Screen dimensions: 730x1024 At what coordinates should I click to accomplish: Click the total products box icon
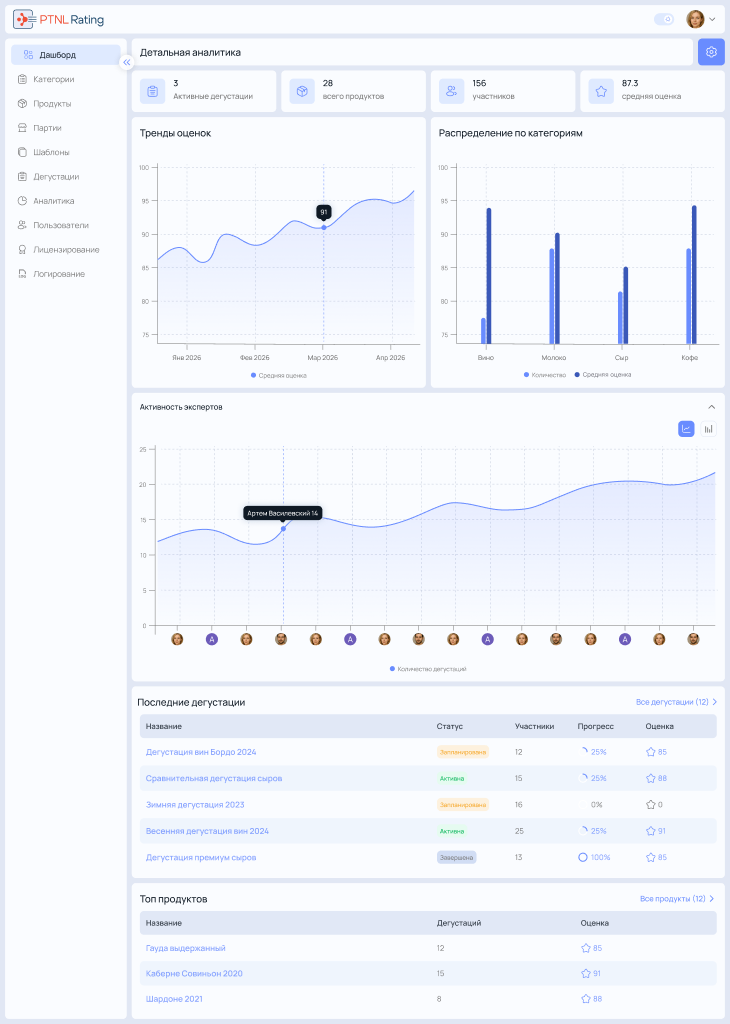[302, 91]
